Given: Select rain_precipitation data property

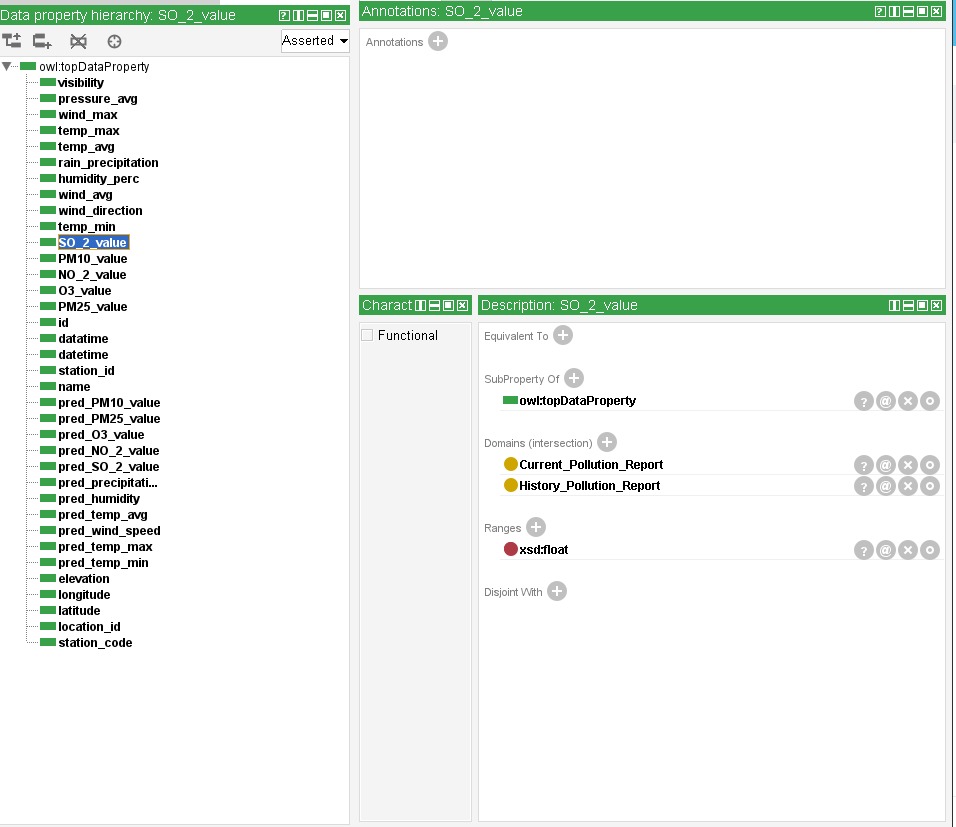Looking at the screenshot, I should coord(108,162).
